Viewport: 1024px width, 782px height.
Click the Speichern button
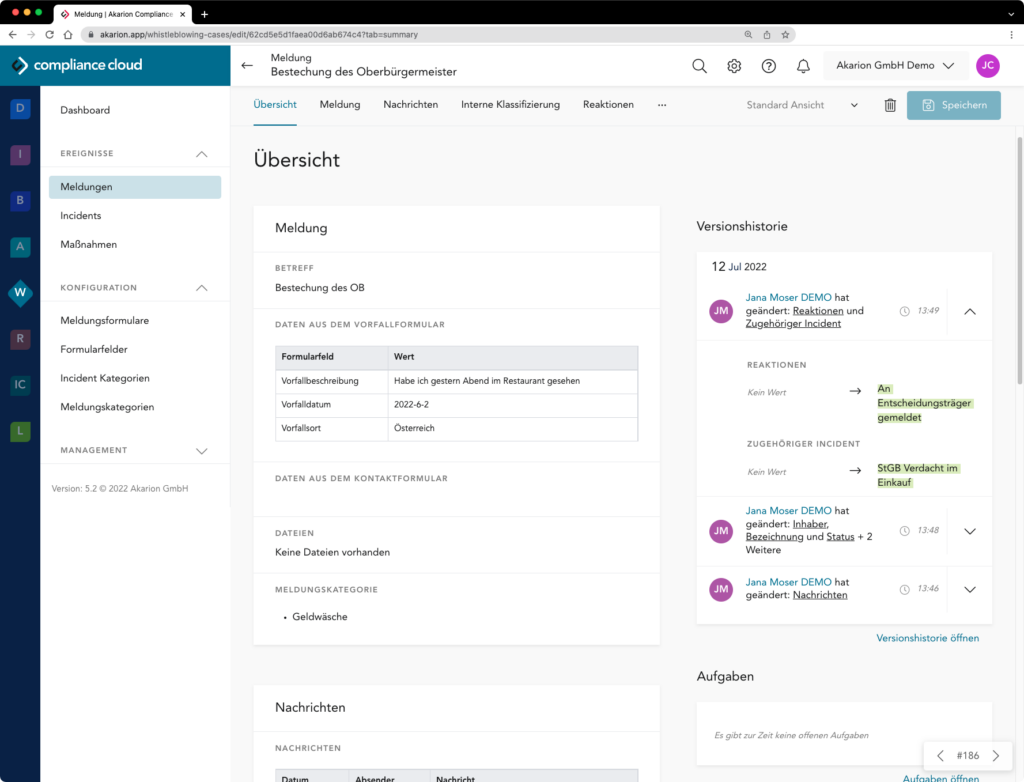point(953,105)
